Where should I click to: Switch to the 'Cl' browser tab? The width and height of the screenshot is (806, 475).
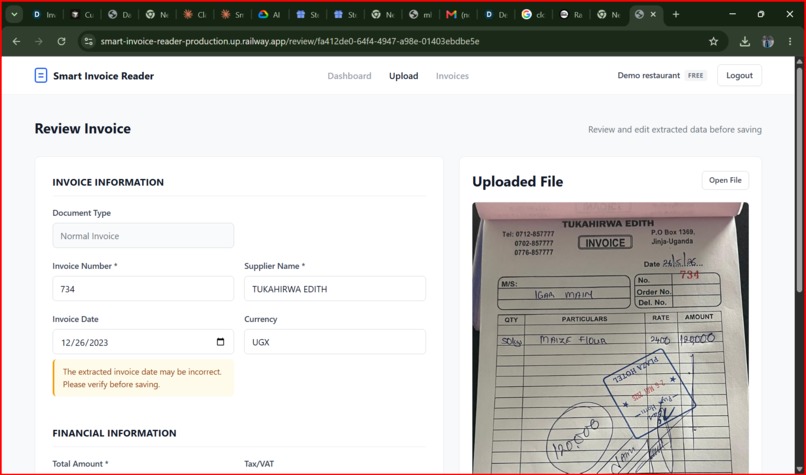tap(194, 14)
